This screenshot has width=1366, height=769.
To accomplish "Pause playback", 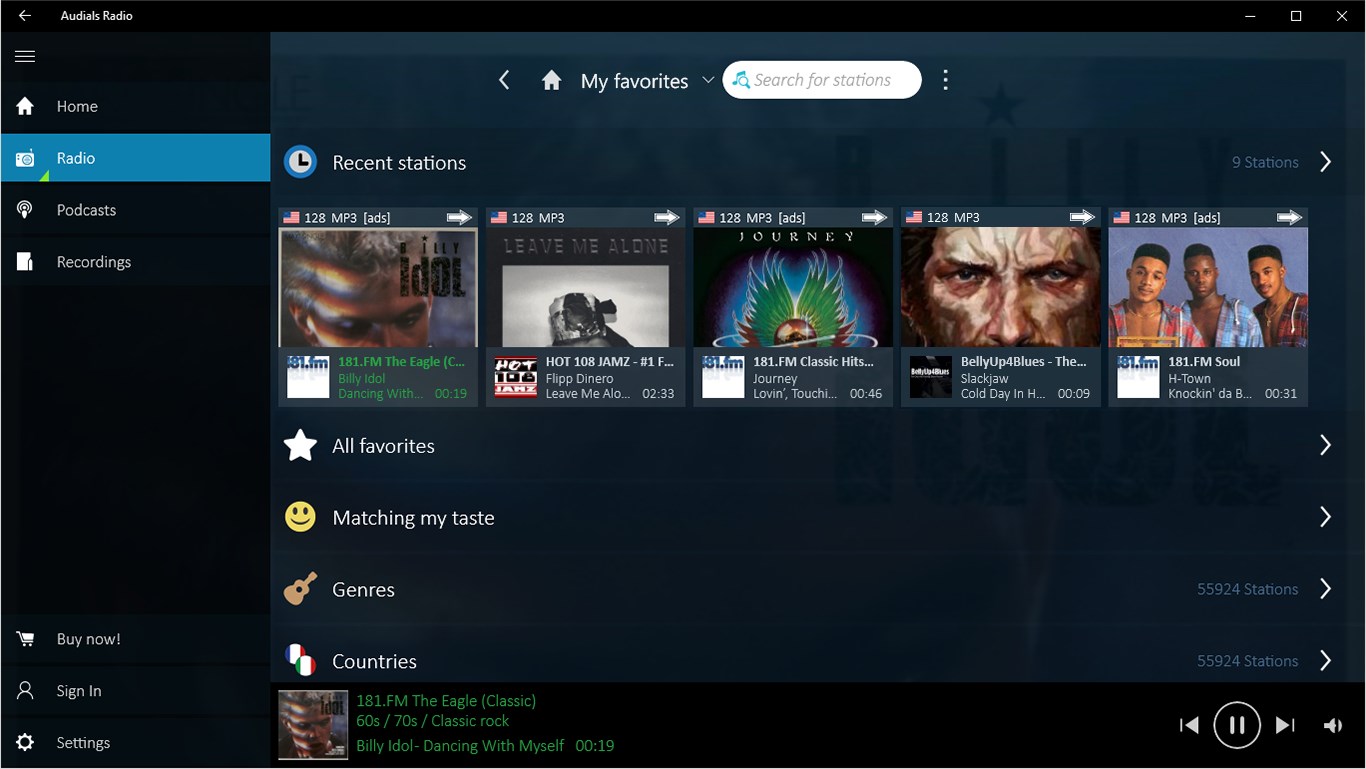I will [1237, 725].
